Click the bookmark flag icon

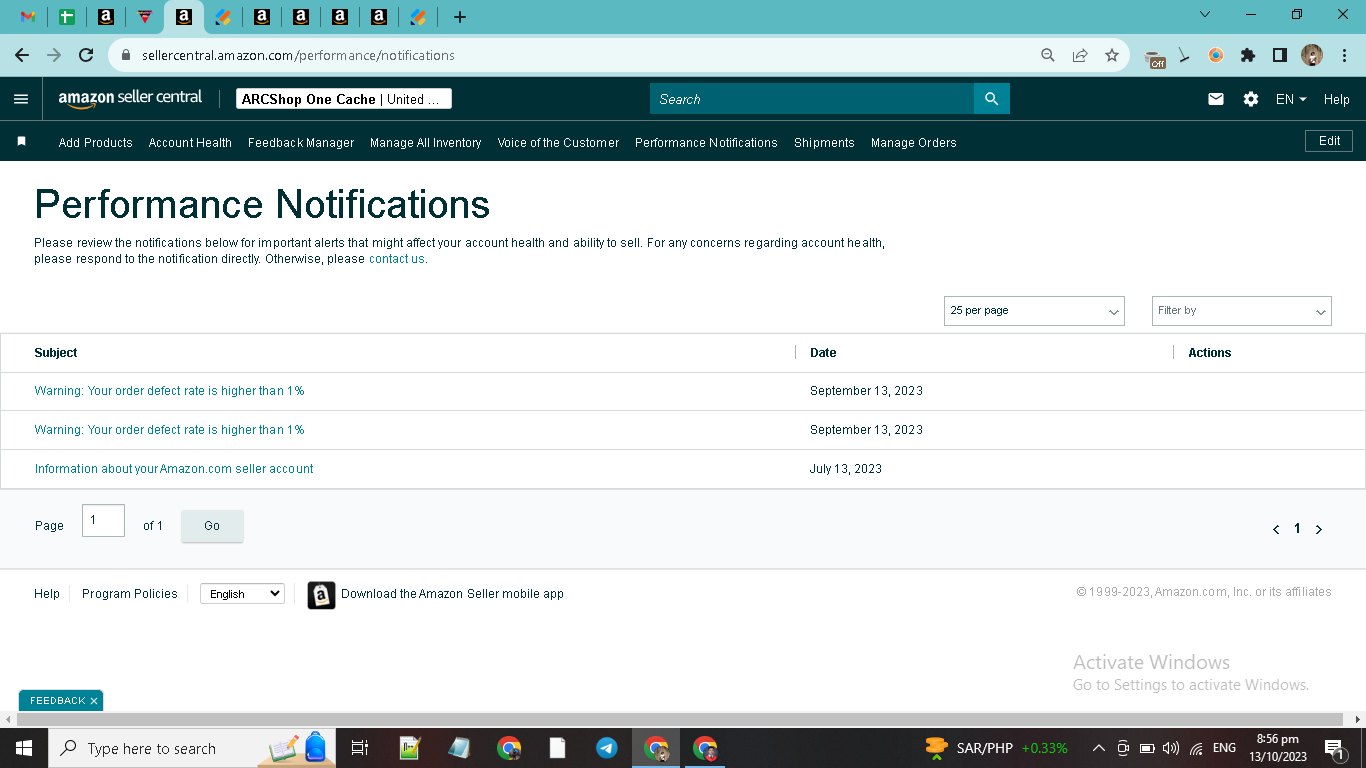[x=21, y=142]
